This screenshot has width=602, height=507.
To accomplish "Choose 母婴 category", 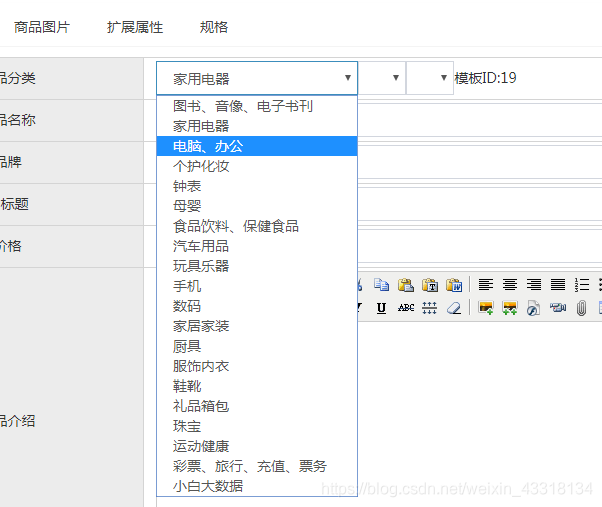I will click(x=257, y=206).
